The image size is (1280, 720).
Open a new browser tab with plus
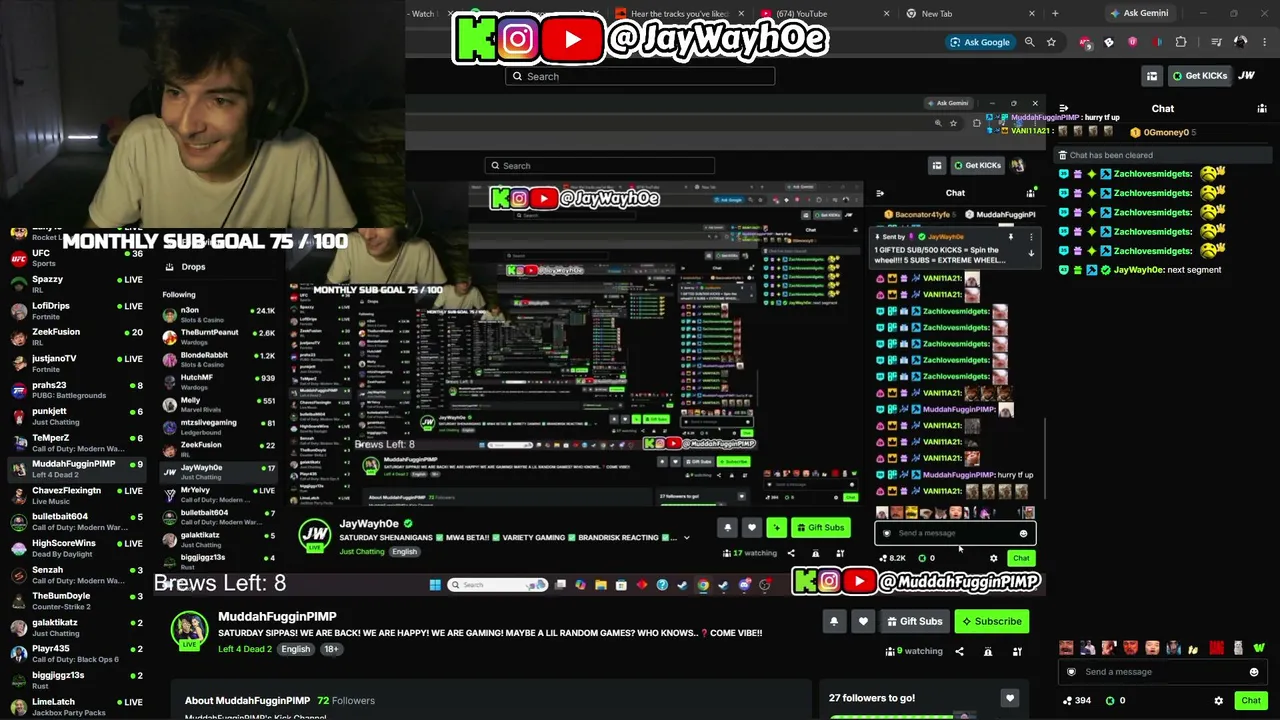(x=1055, y=14)
